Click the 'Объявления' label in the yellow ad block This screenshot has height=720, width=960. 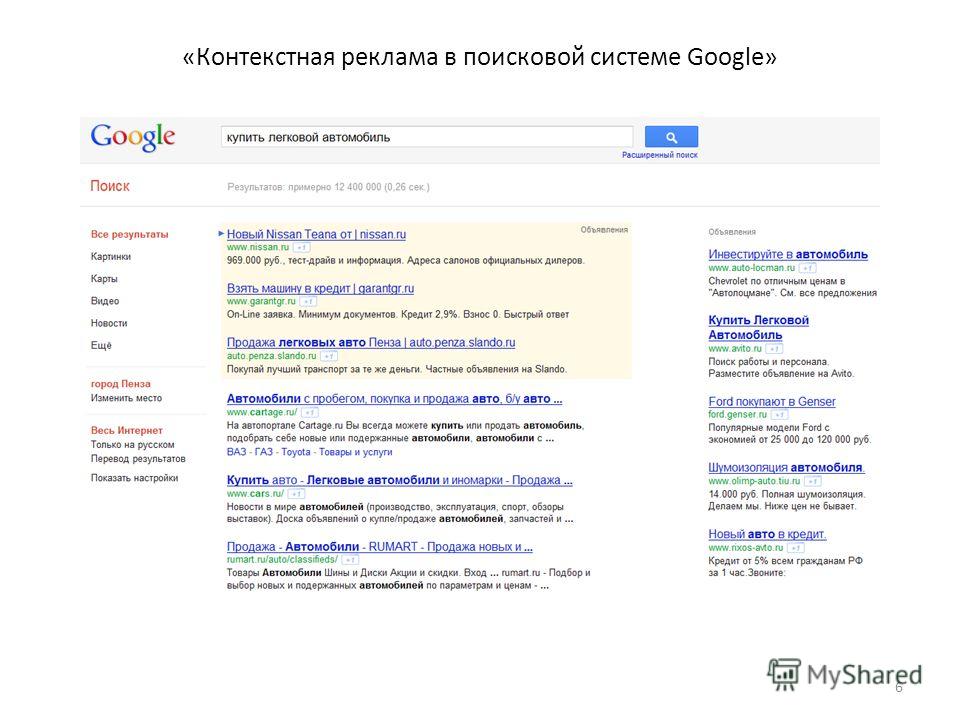[604, 230]
